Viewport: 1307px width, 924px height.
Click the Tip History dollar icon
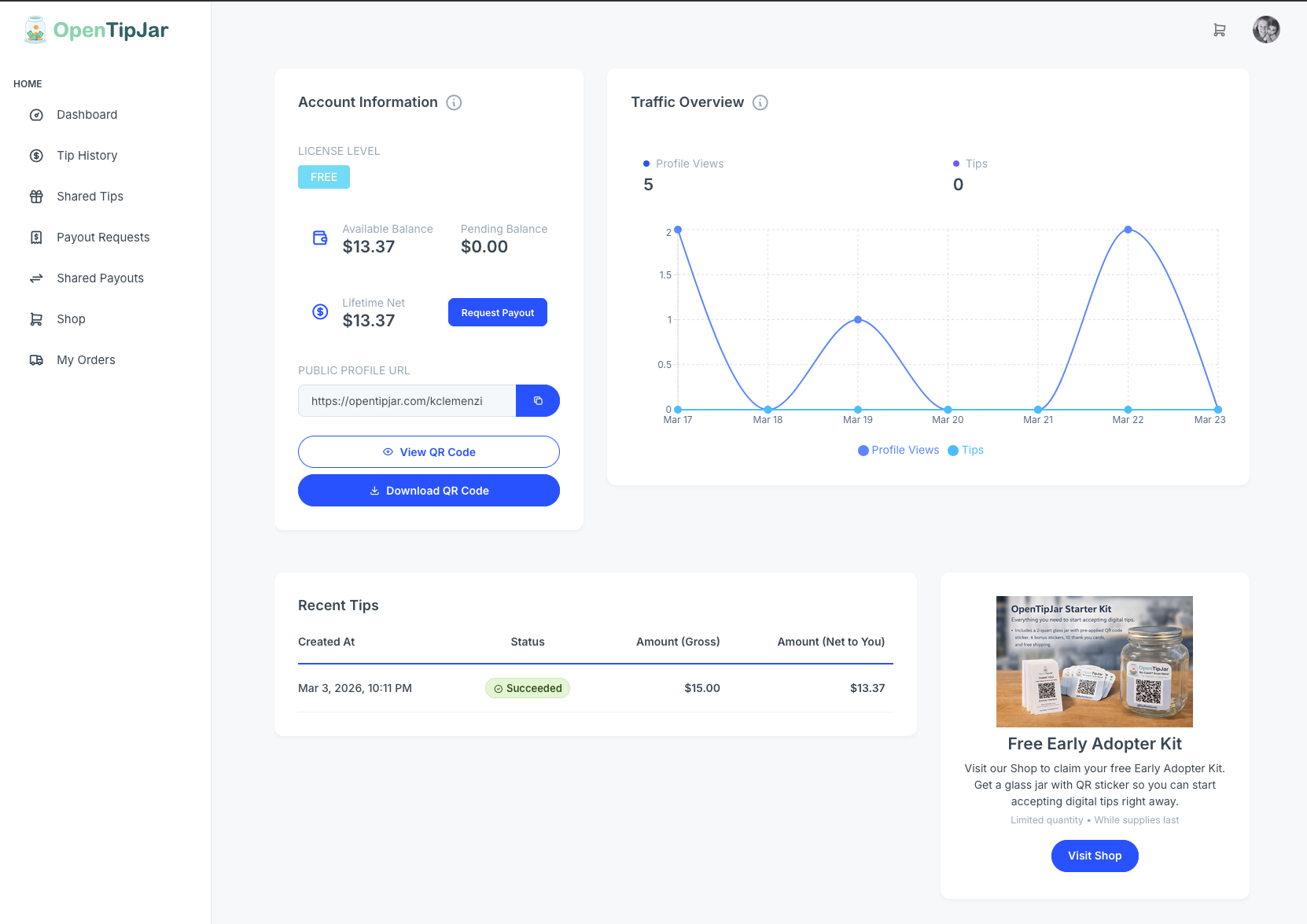coord(37,155)
